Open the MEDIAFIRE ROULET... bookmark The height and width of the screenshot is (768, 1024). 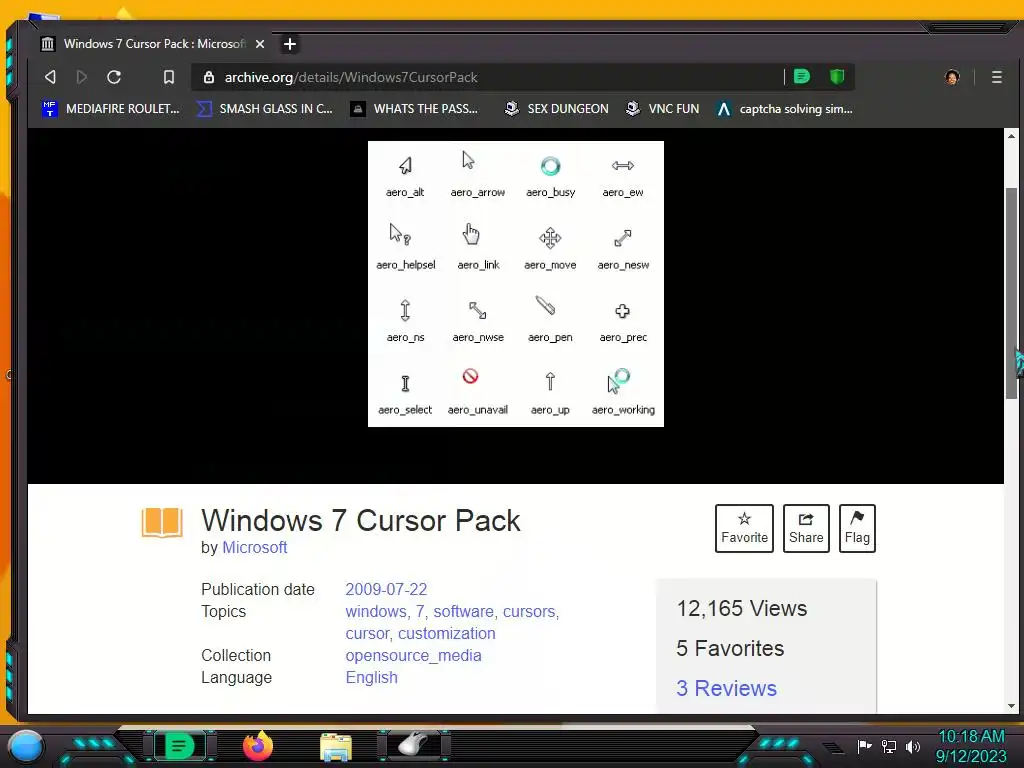click(110, 108)
